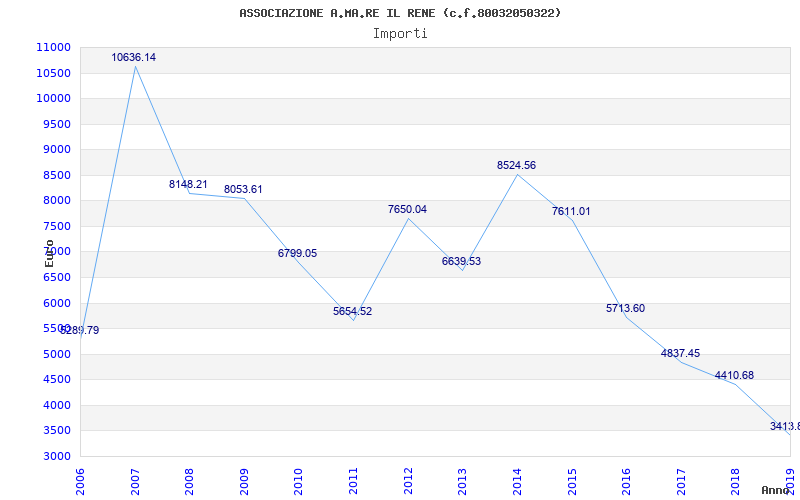
Task: Select the data label 4410.68
Action: pos(734,376)
